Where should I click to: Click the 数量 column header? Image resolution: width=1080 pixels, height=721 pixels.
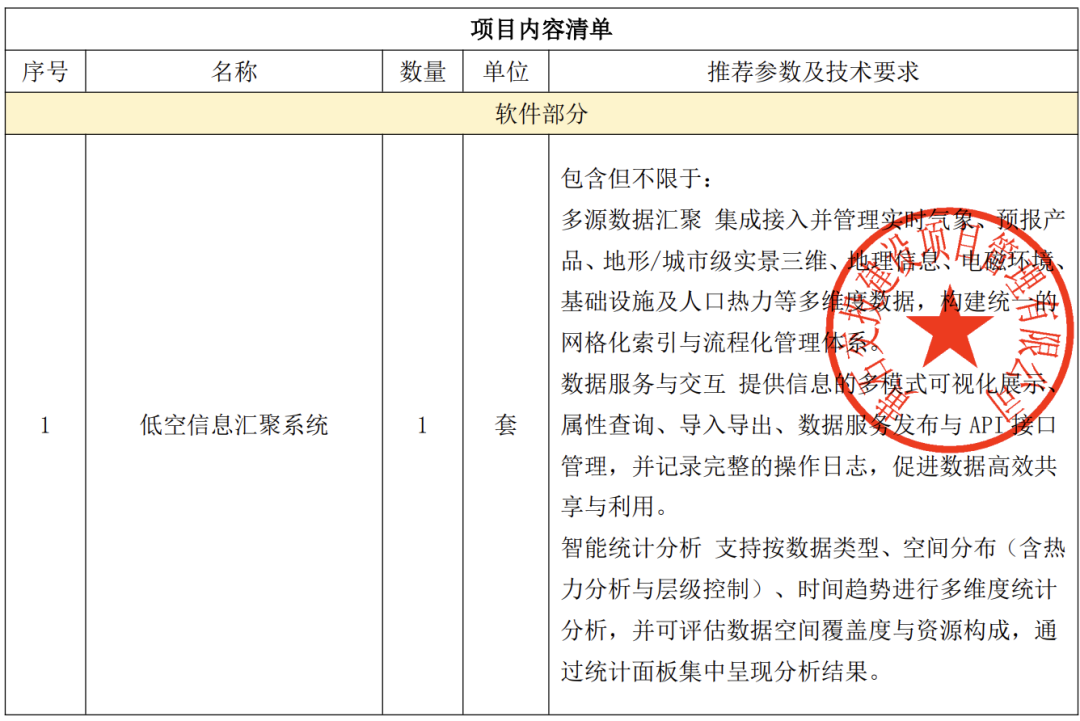point(421,71)
